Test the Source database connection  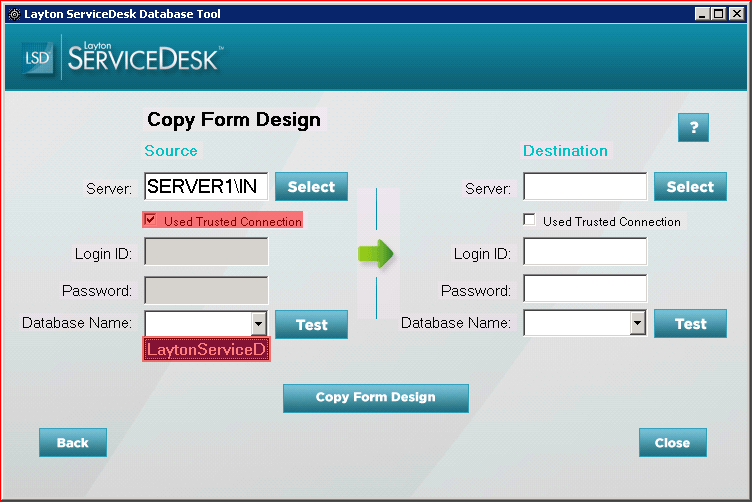[x=311, y=325]
